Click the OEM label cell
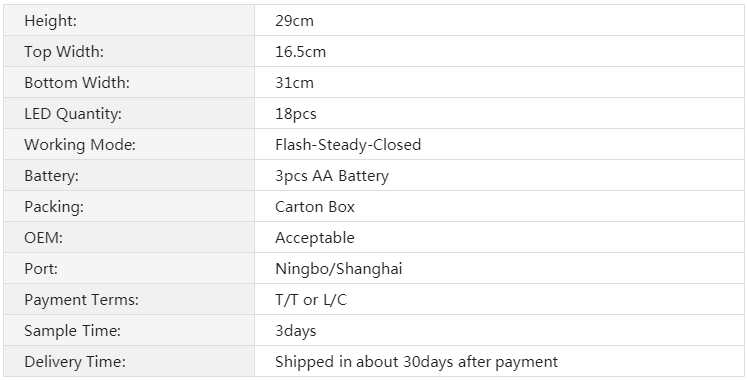 (x=129, y=237)
